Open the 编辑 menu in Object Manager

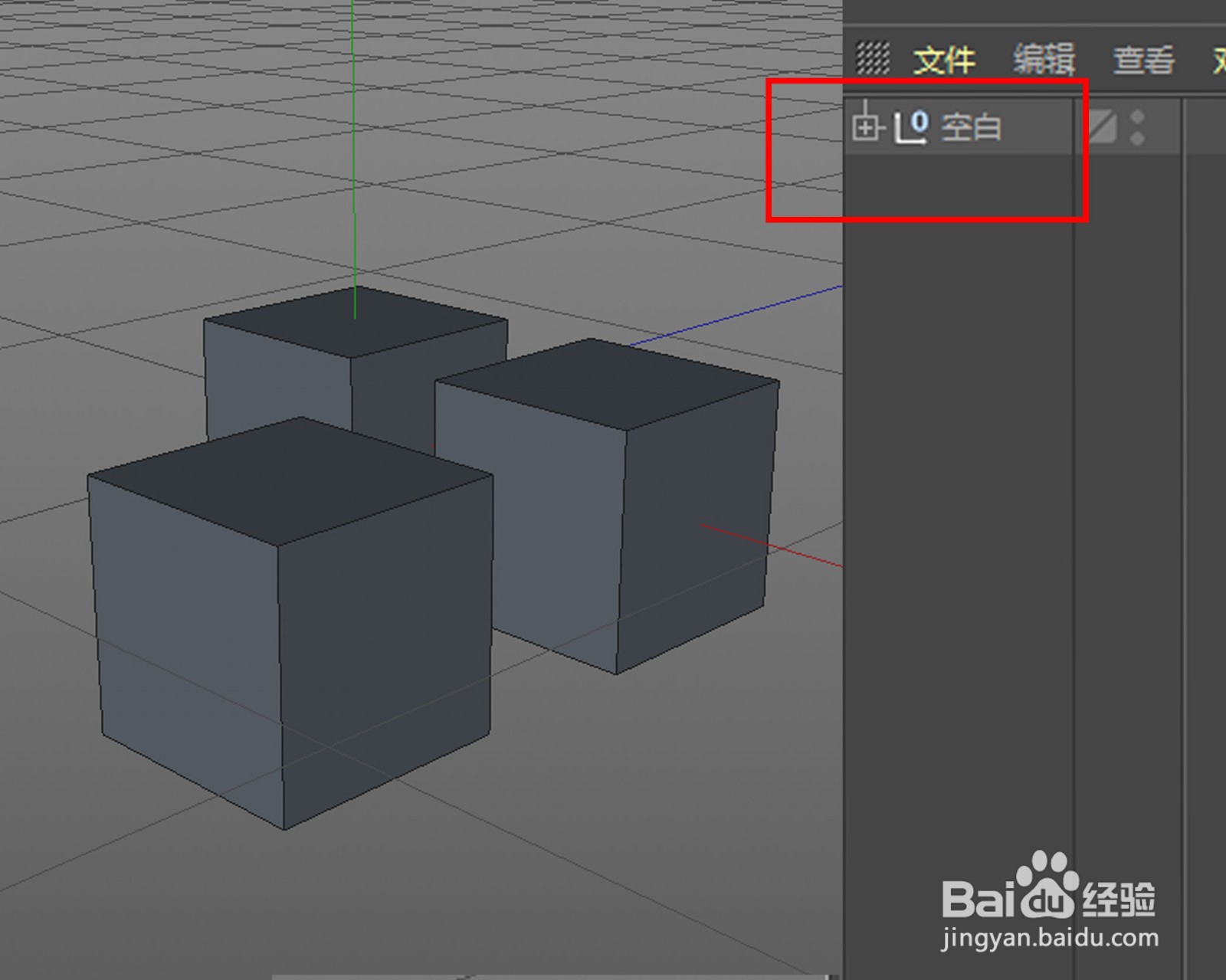(1044, 59)
